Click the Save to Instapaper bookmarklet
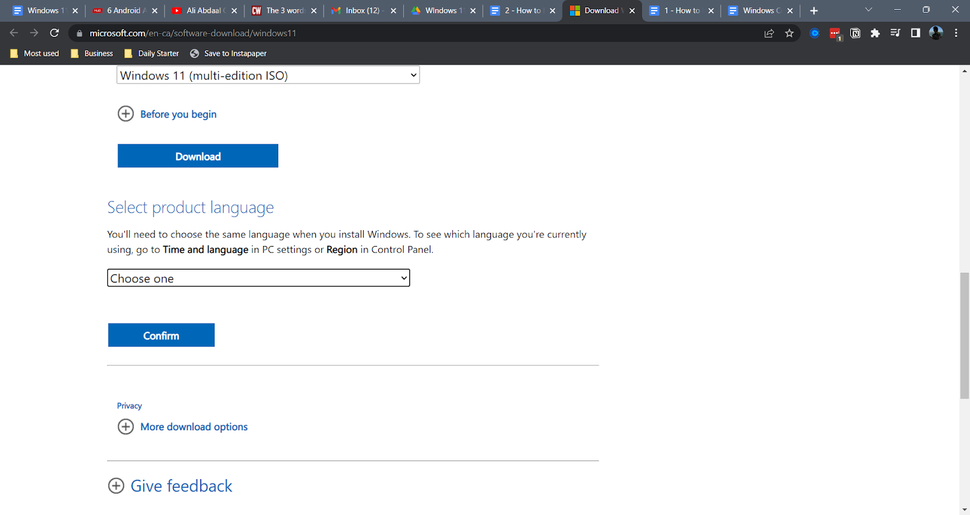 pyautogui.click(x=228, y=53)
